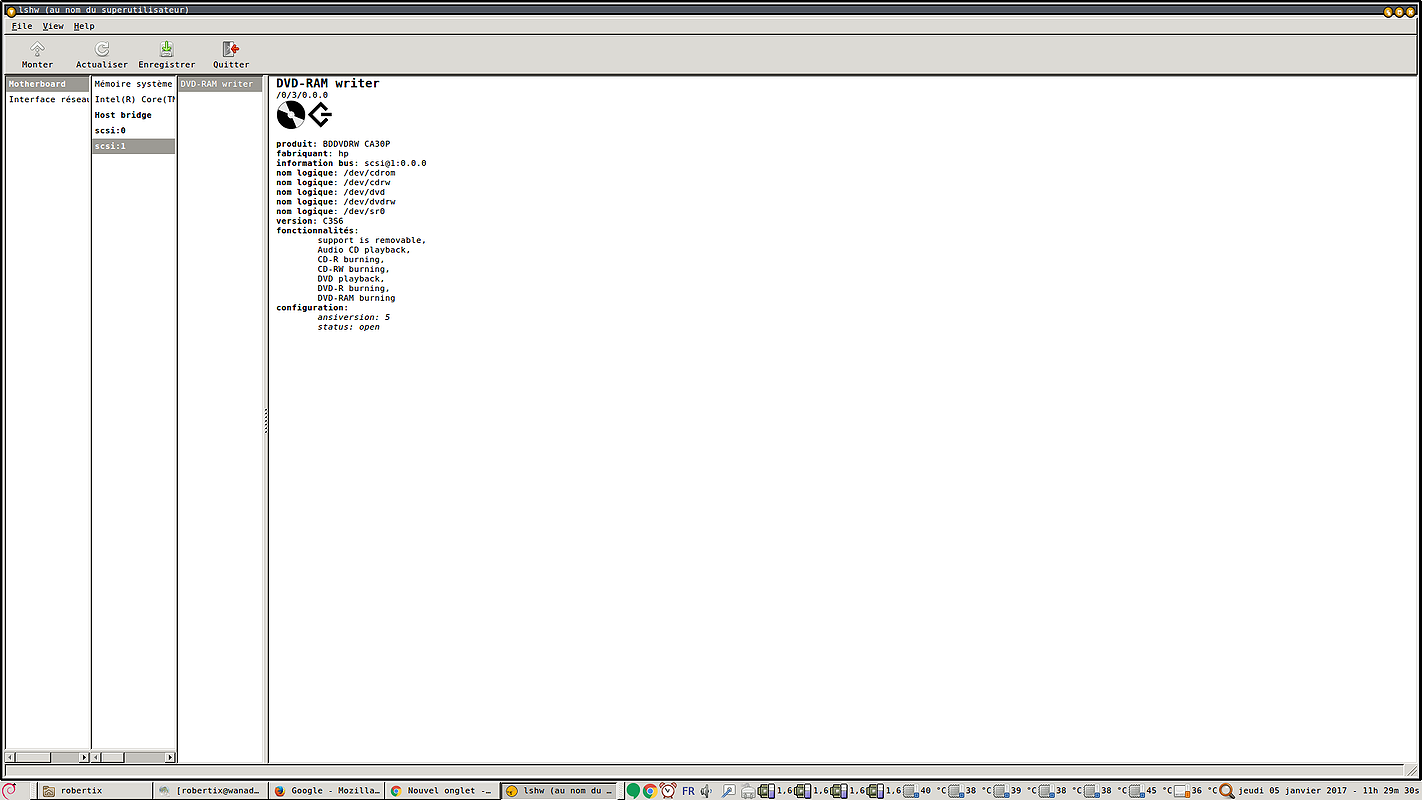1422x800 pixels.
Task: Click the nom logique /dev/cdrw line
Action: (333, 182)
